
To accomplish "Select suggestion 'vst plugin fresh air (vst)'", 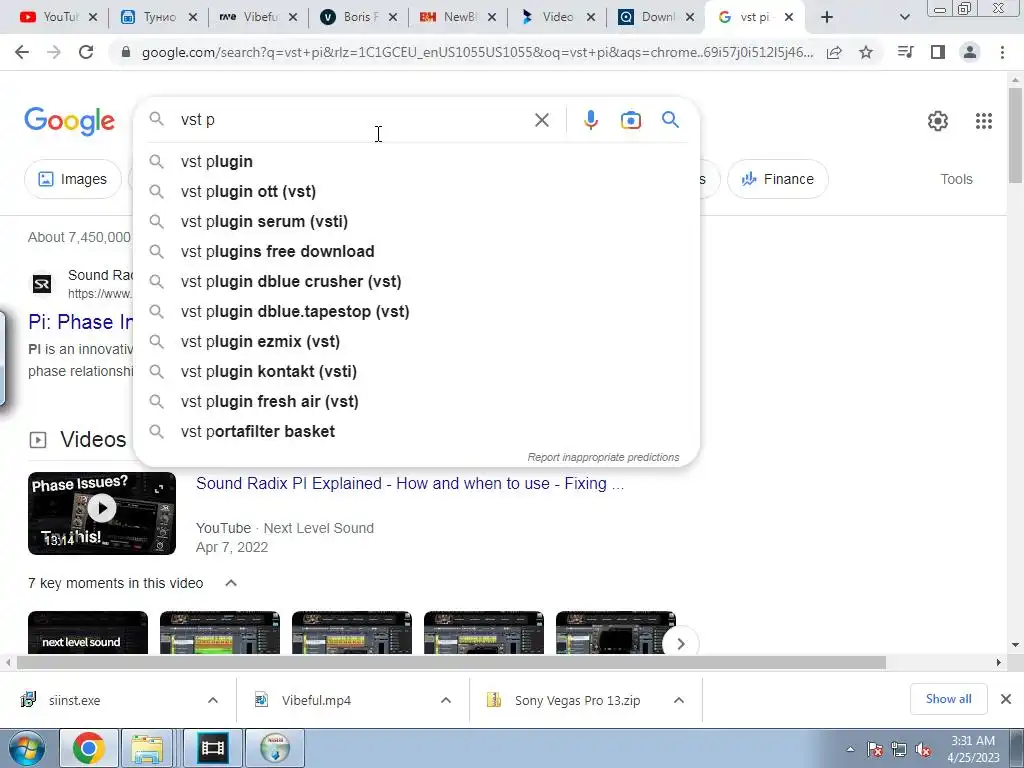I will (416, 402).
